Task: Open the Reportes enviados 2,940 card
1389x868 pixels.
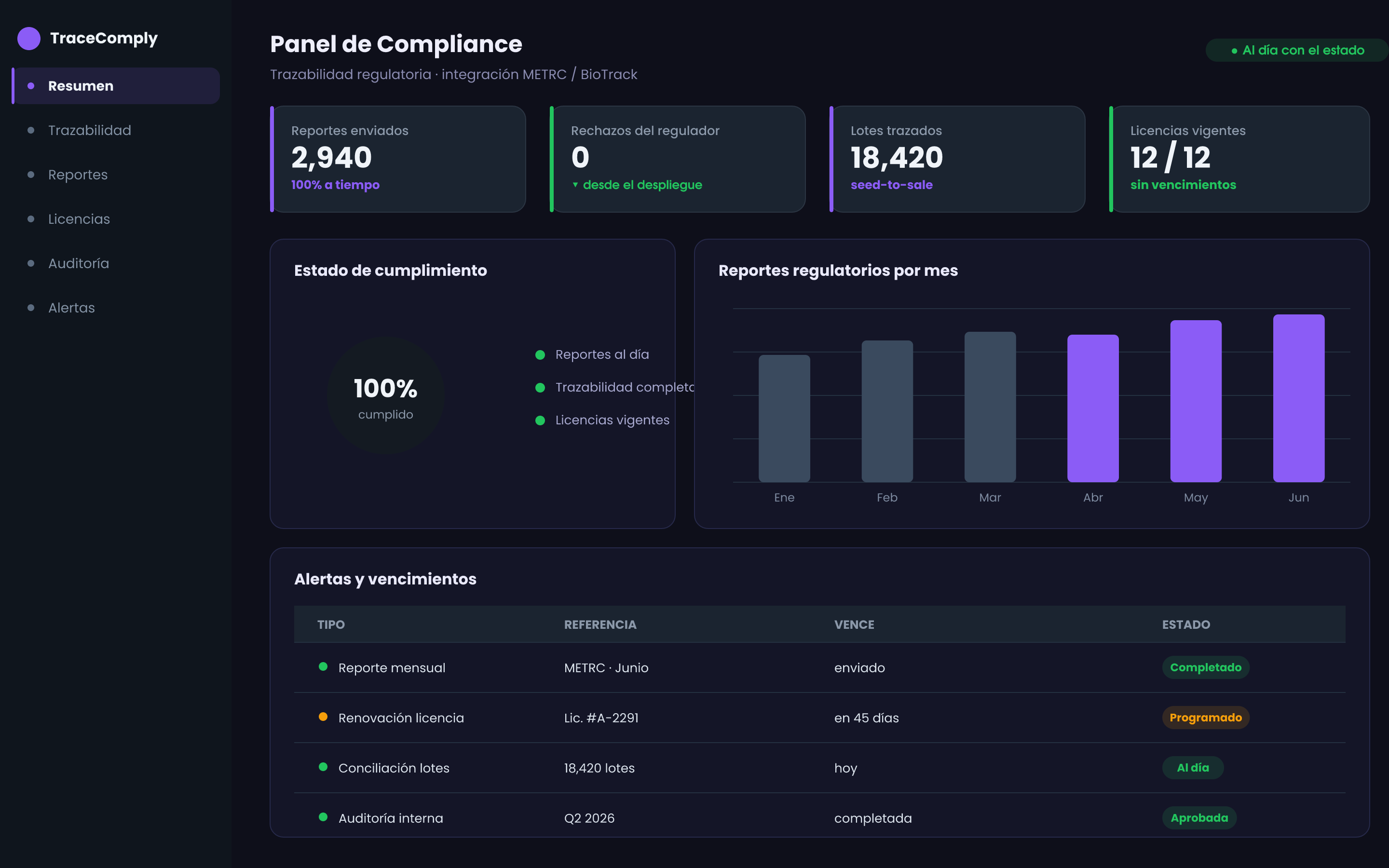Action: point(398,159)
